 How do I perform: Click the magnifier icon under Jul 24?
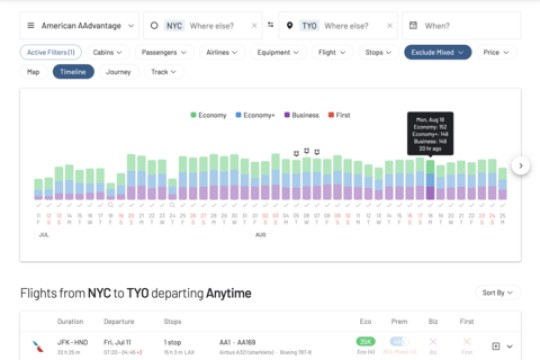coord(173,205)
